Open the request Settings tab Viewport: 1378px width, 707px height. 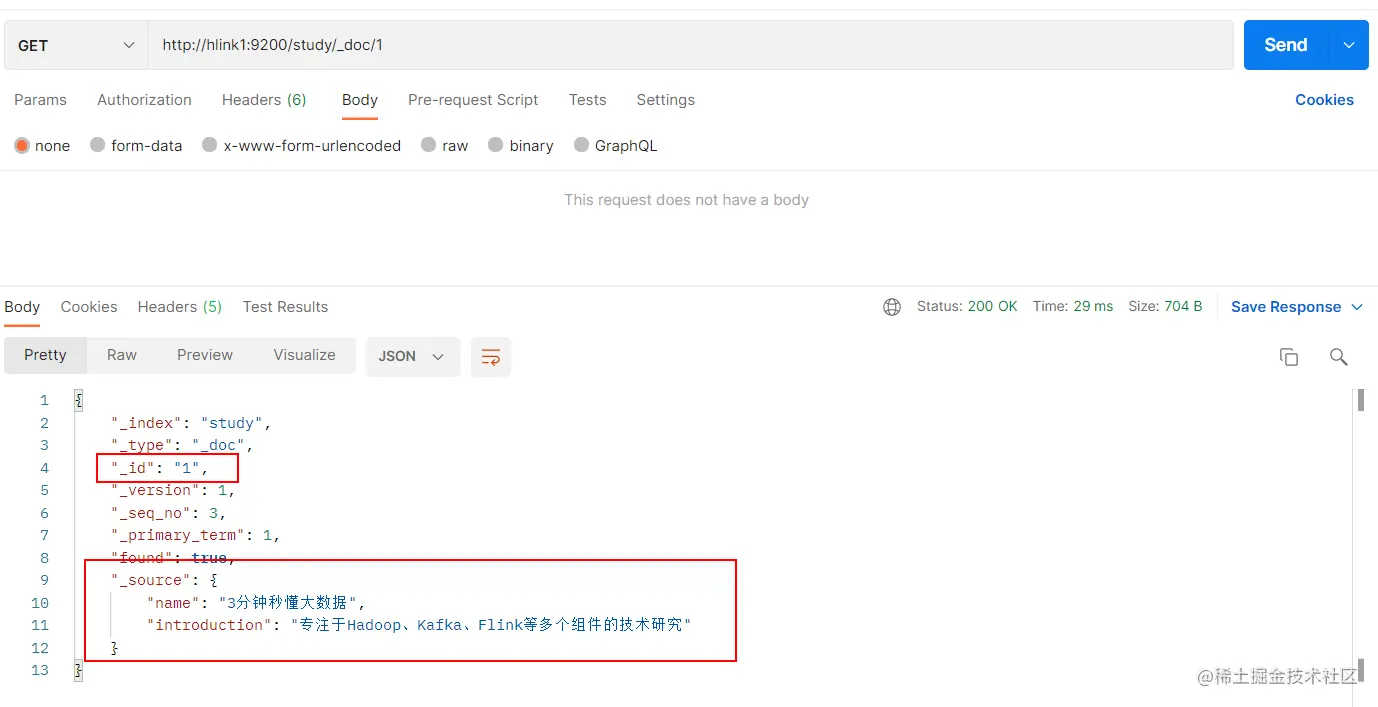point(665,100)
